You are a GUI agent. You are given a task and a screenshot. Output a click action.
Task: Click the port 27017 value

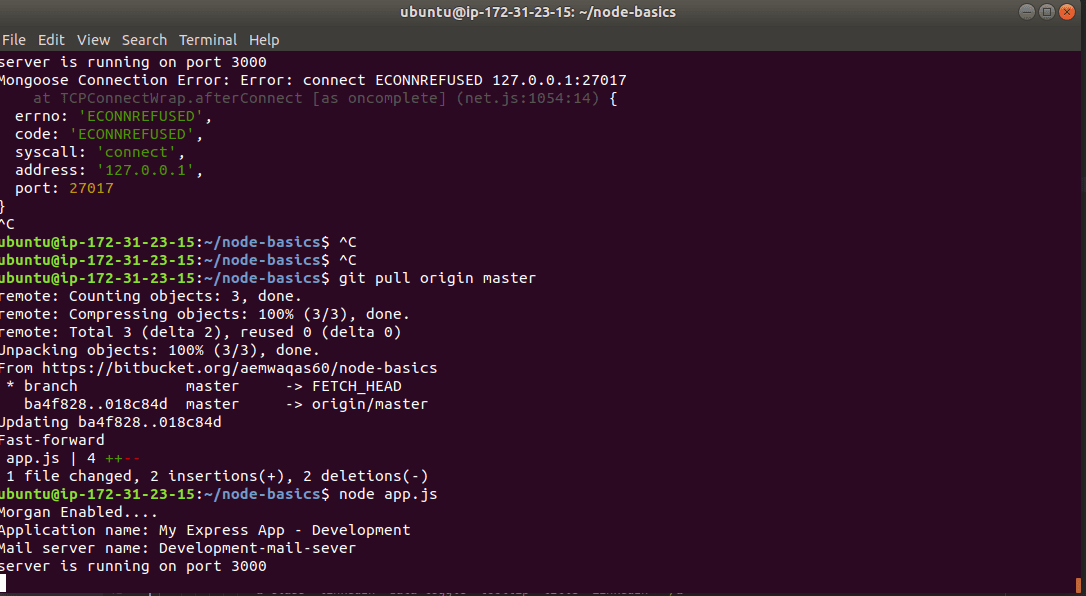pos(90,187)
